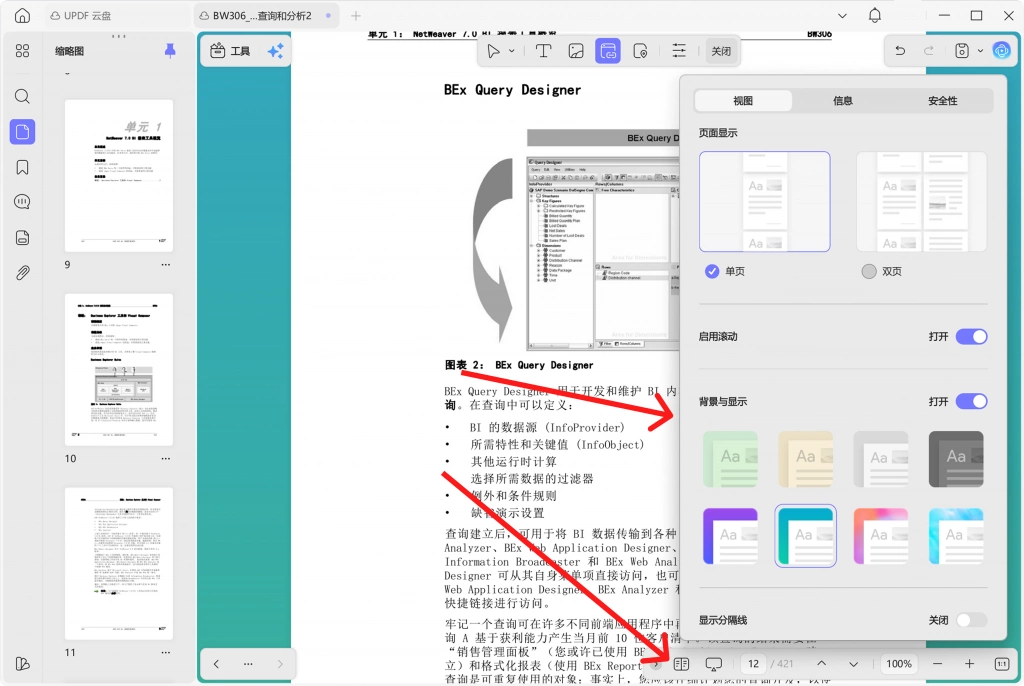The width and height of the screenshot is (1024, 686).
Task: Select the page thumbnails sidebar icon
Action: tap(22, 132)
